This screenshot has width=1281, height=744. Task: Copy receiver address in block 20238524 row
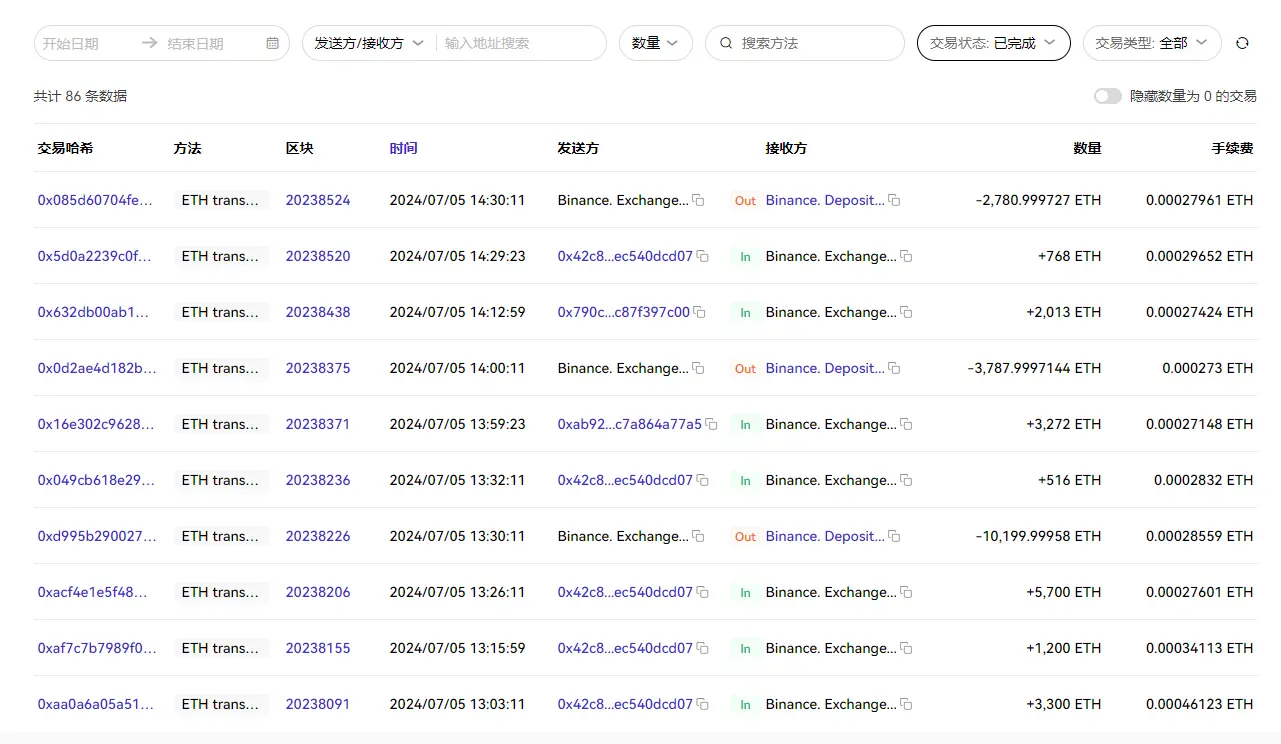pyautogui.click(x=894, y=200)
